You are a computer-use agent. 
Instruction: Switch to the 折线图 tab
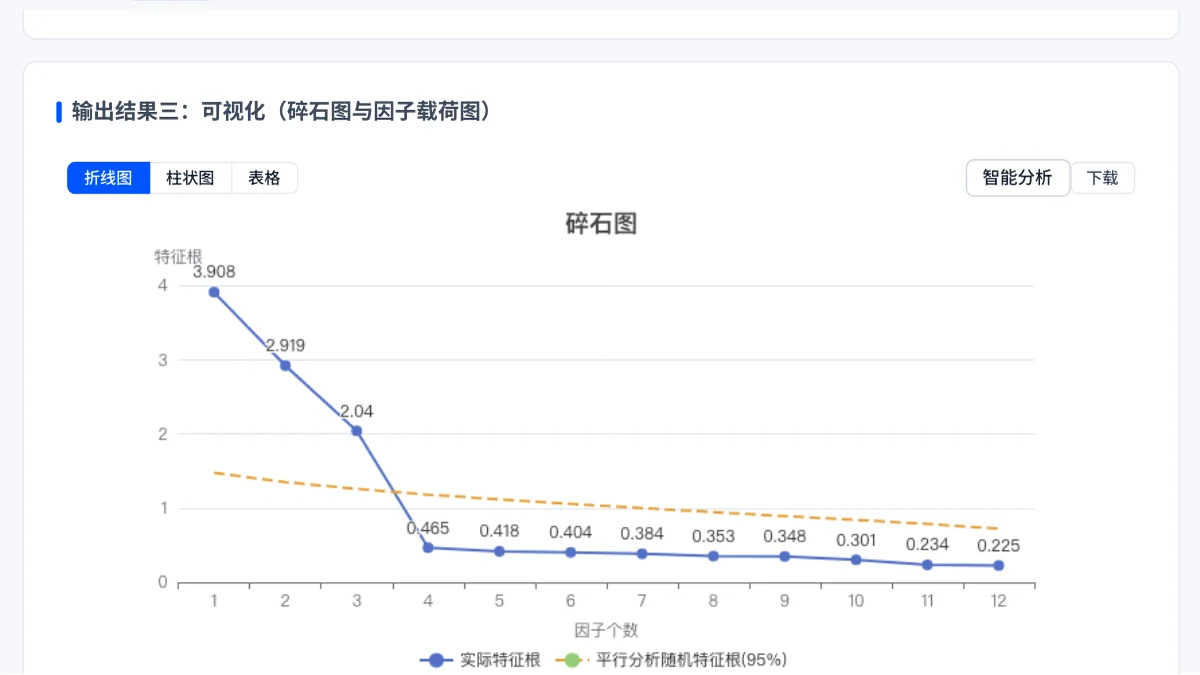pos(109,178)
